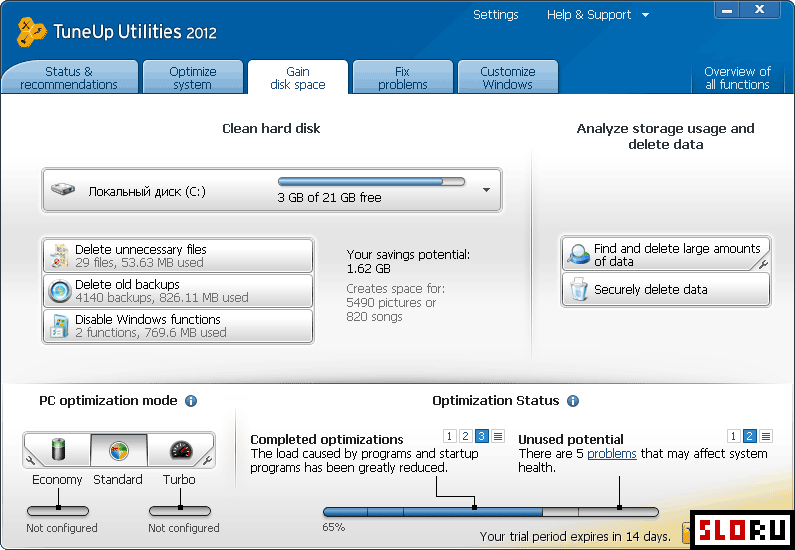This screenshot has width=795, height=550.
Task: Open the Локальный диск (C:) combo box
Action: click(x=272, y=190)
